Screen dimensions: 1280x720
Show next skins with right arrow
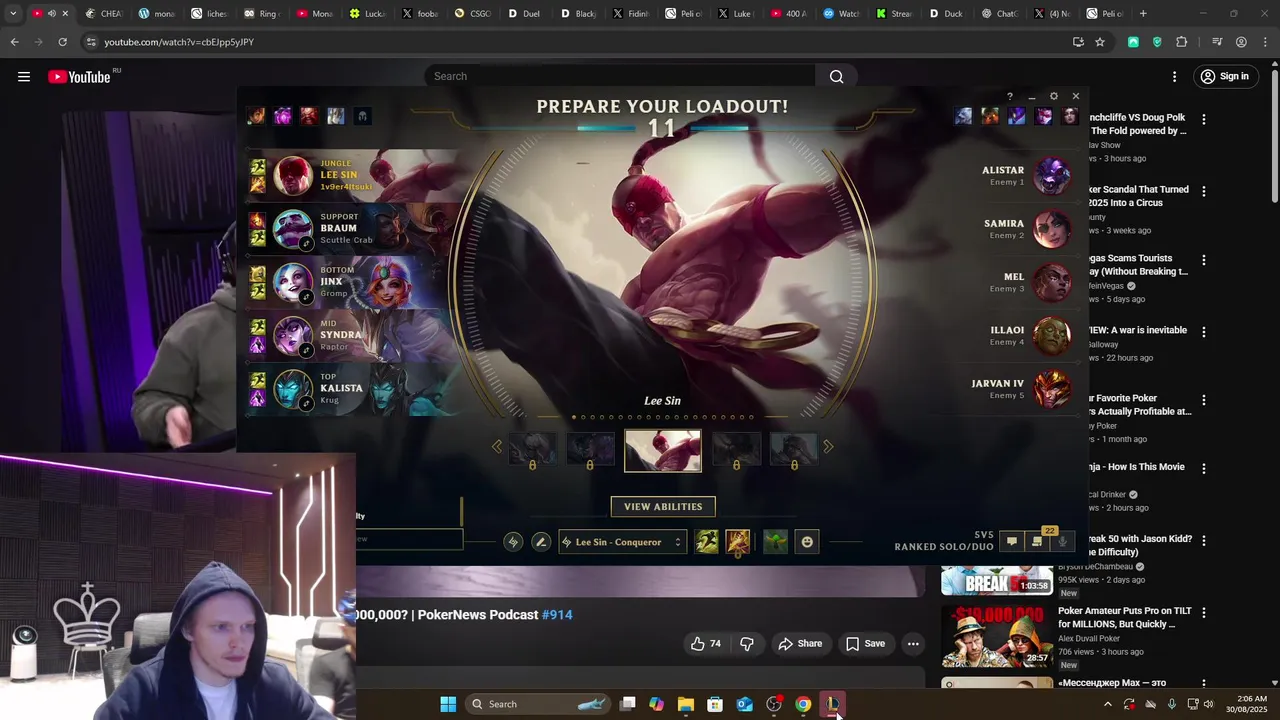pos(828,447)
